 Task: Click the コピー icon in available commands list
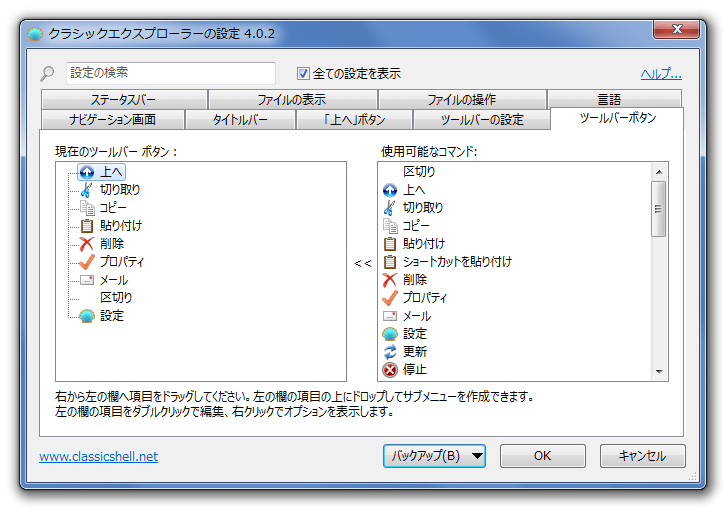(x=390, y=226)
